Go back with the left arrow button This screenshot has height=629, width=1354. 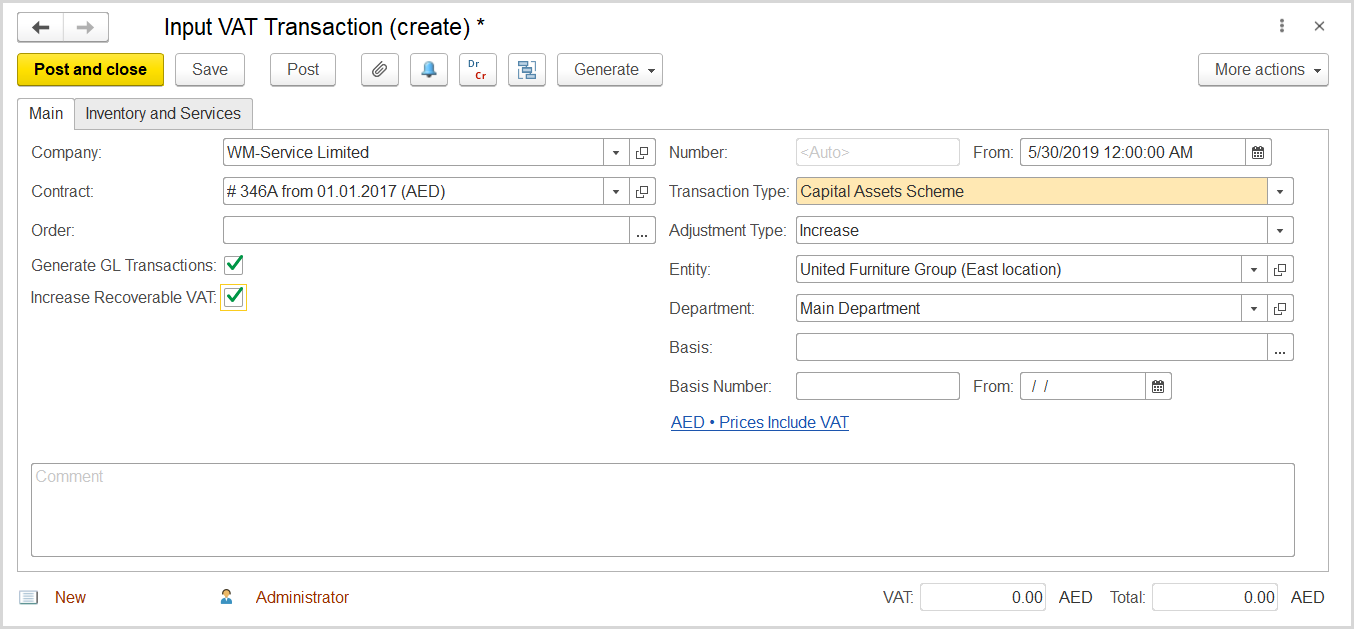pos(41,27)
